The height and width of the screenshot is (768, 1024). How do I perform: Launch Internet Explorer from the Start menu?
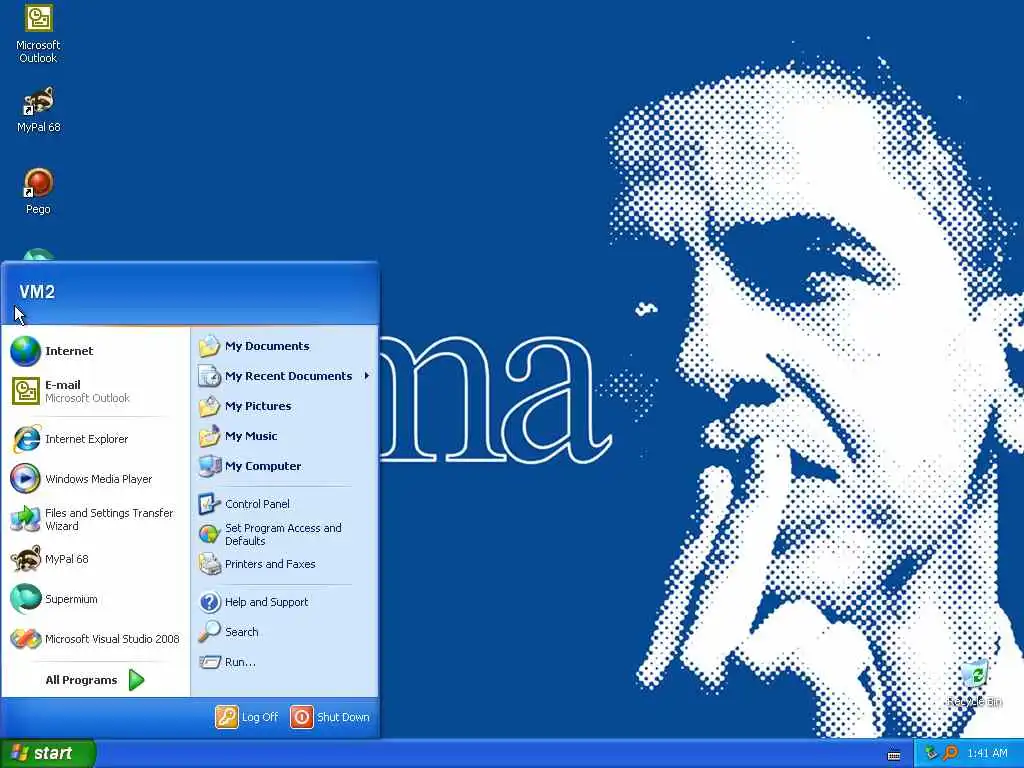[x=95, y=439]
